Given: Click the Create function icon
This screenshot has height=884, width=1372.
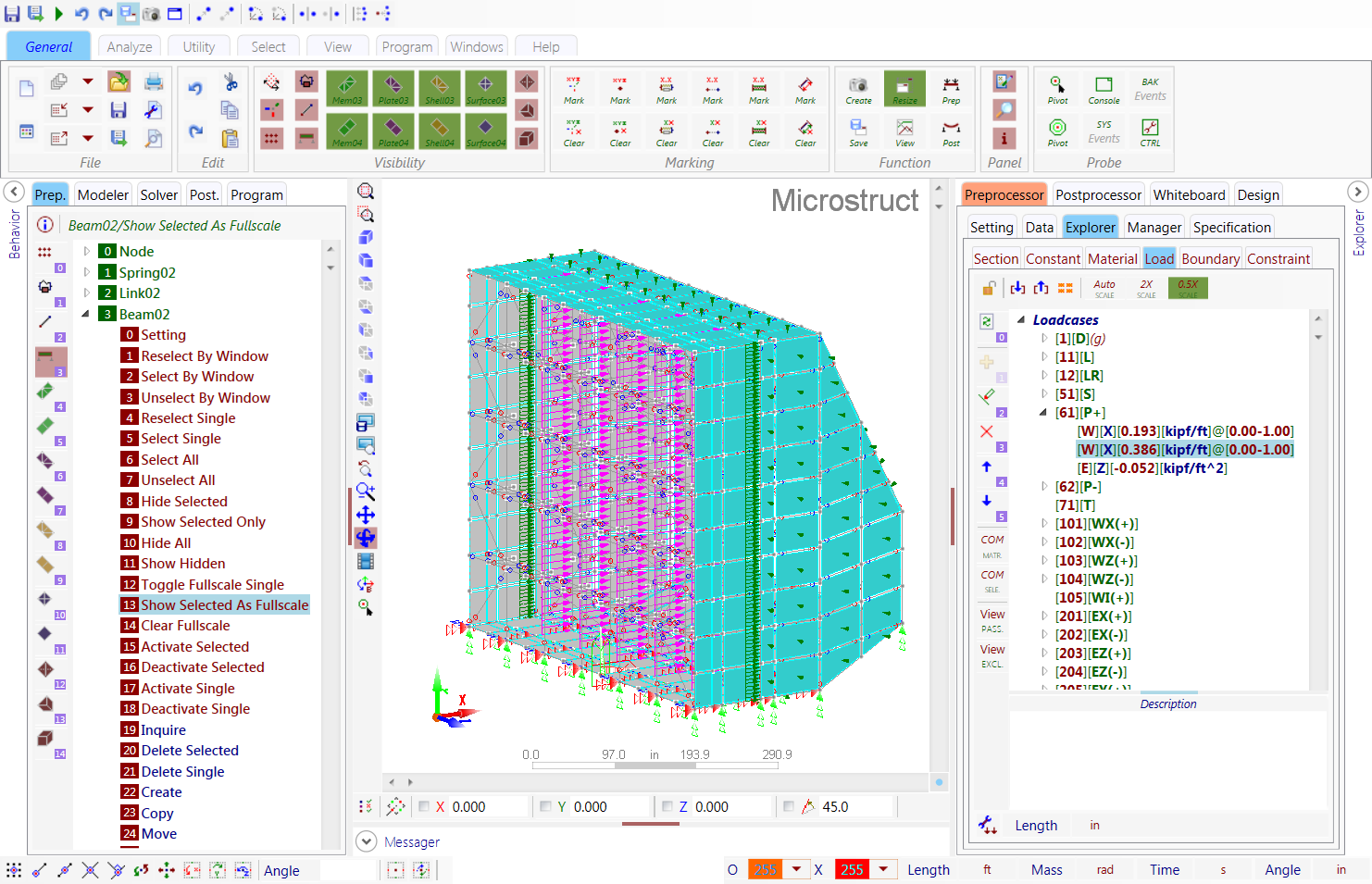Looking at the screenshot, I should point(858,89).
